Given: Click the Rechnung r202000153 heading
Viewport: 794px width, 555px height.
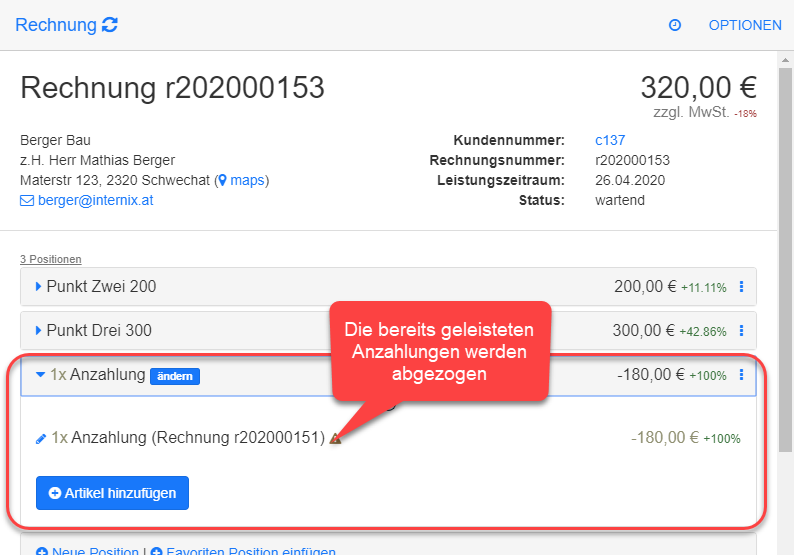Looking at the screenshot, I should tap(172, 88).
